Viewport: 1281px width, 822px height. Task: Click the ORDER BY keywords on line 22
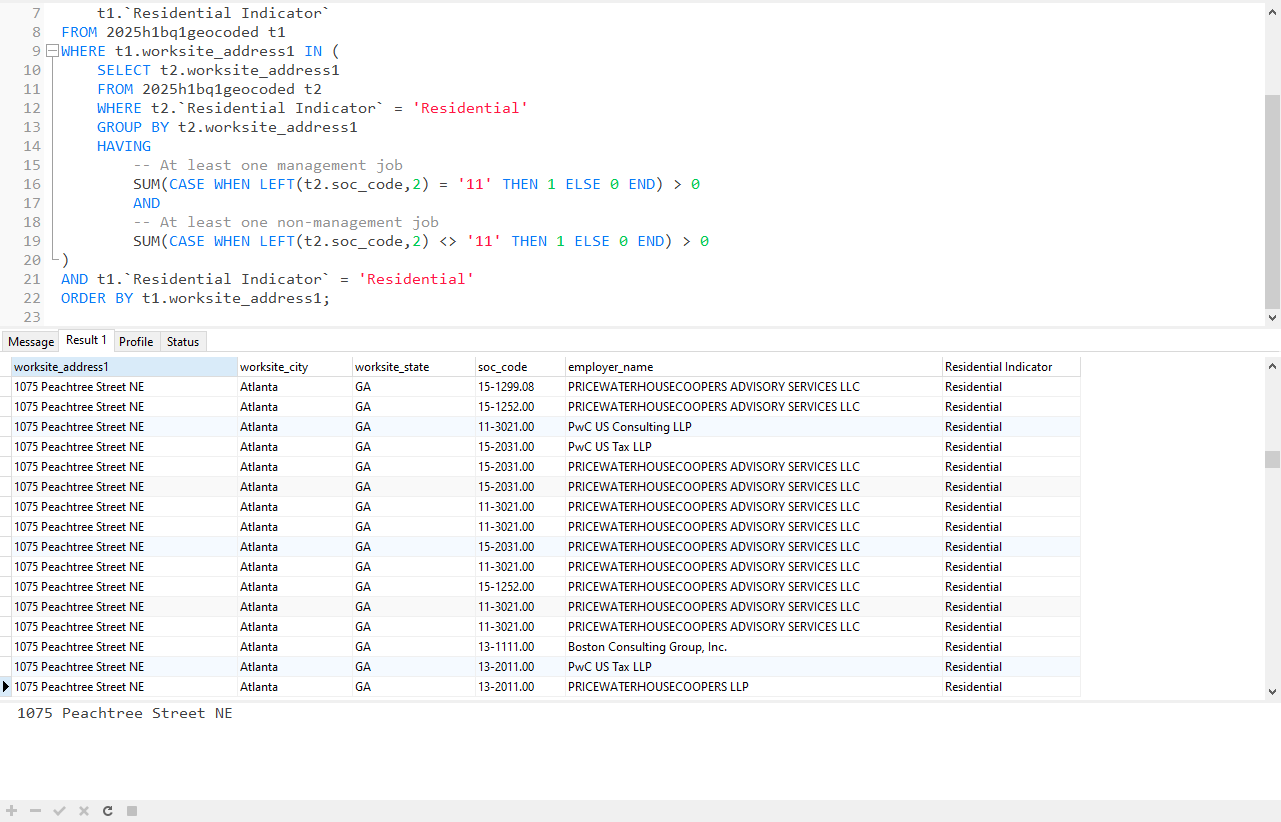[x=97, y=298]
